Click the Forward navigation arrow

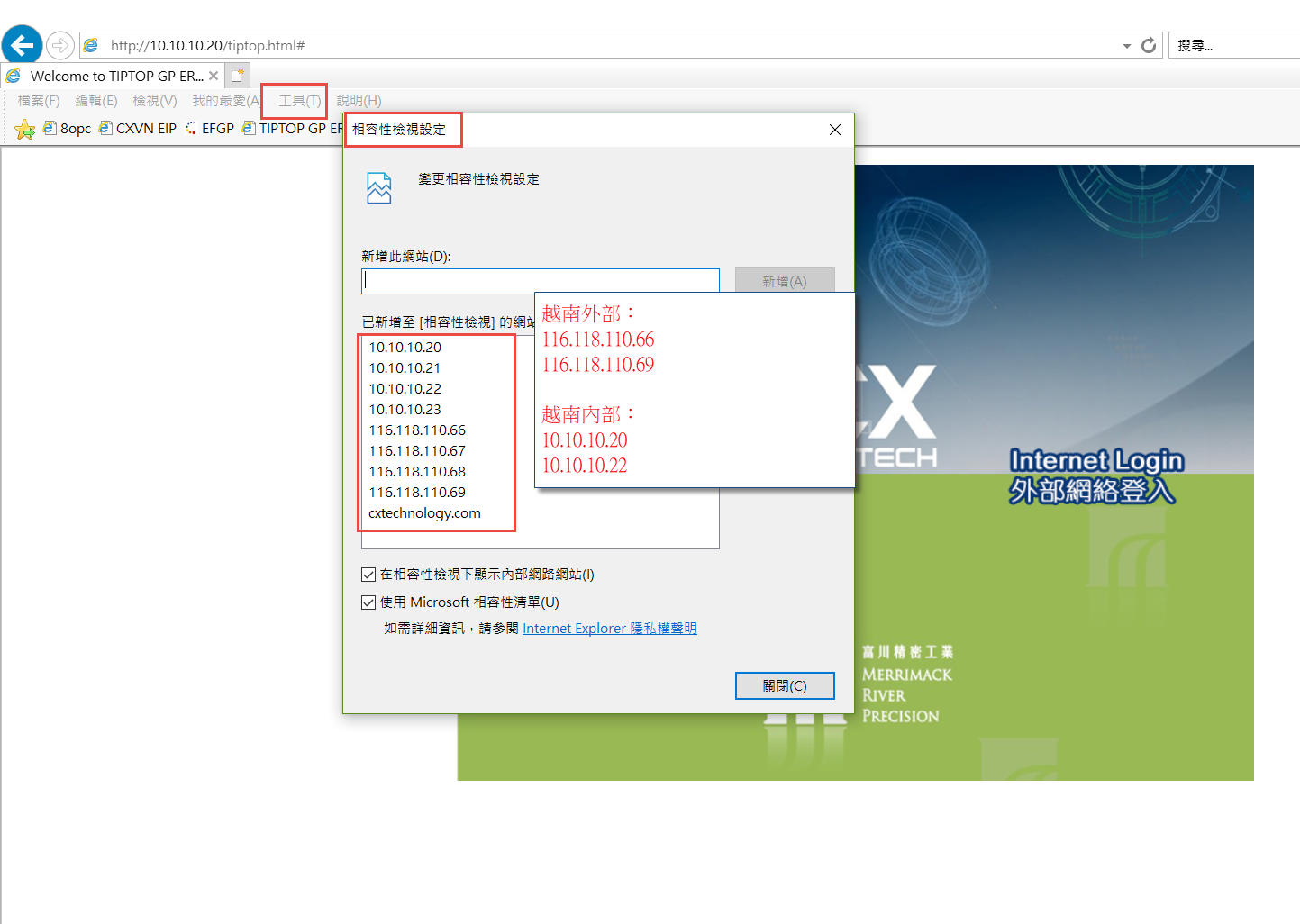59,45
